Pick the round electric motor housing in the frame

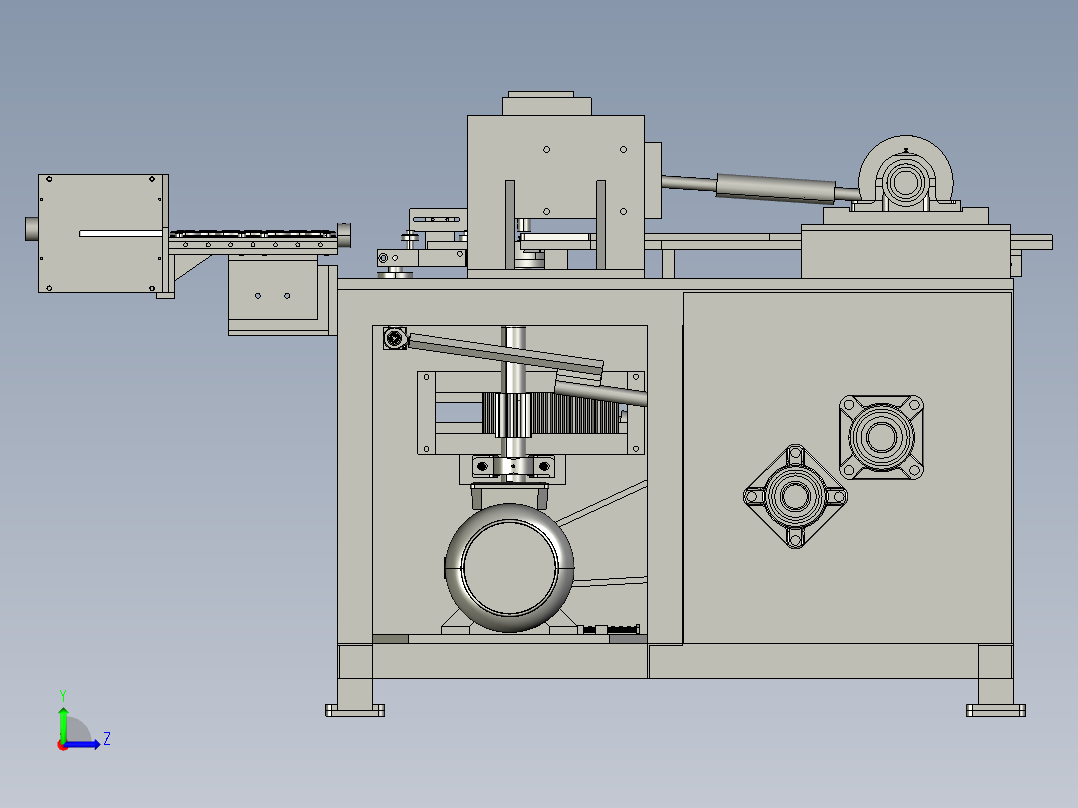(509, 568)
